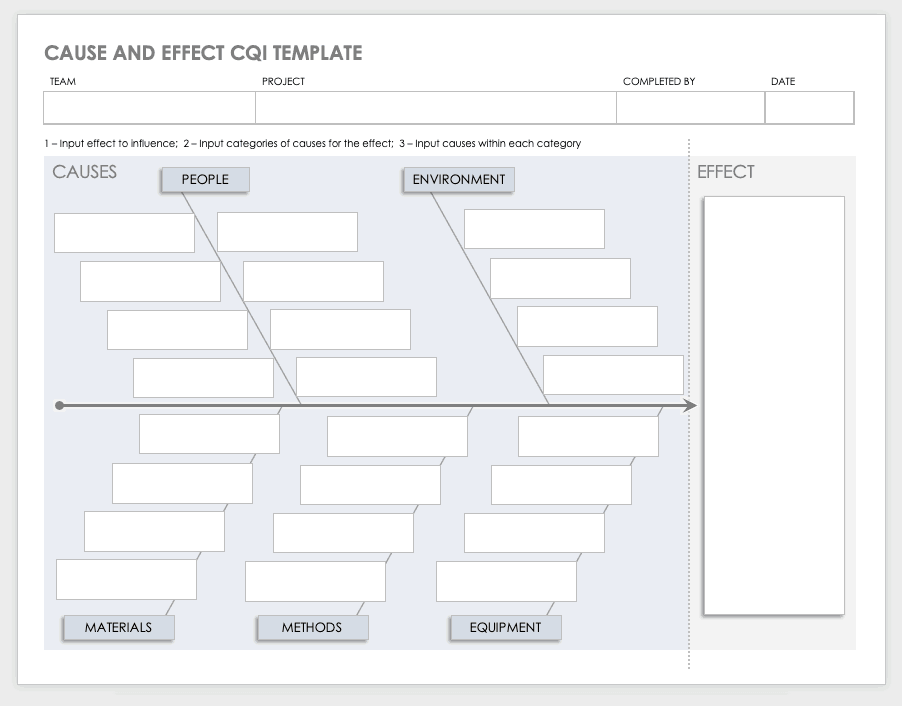902x706 pixels.
Task: Click the PEOPLE category label
Action: tap(204, 180)
